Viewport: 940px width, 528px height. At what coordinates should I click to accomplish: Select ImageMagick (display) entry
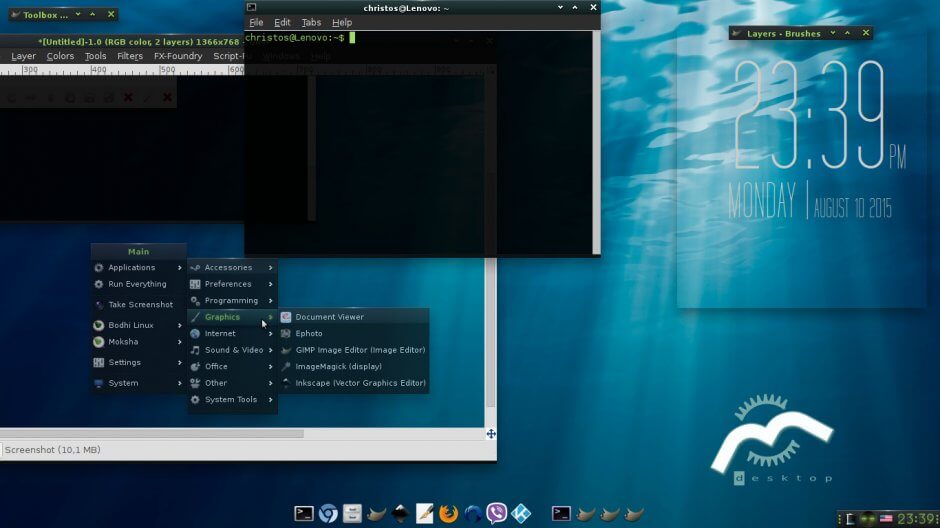tap(354, 367)
